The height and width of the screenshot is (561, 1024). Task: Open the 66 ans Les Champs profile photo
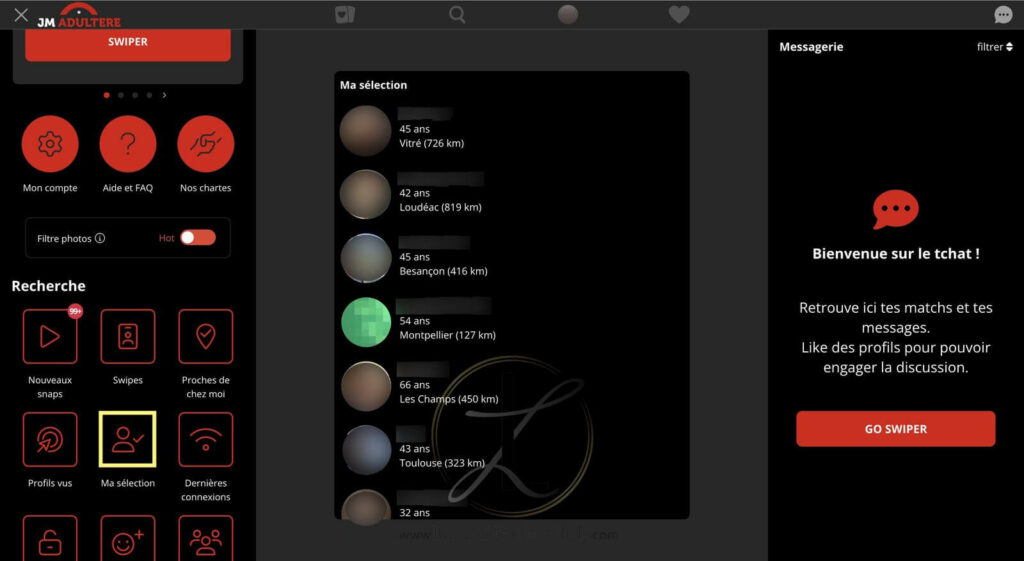(365, 387)
